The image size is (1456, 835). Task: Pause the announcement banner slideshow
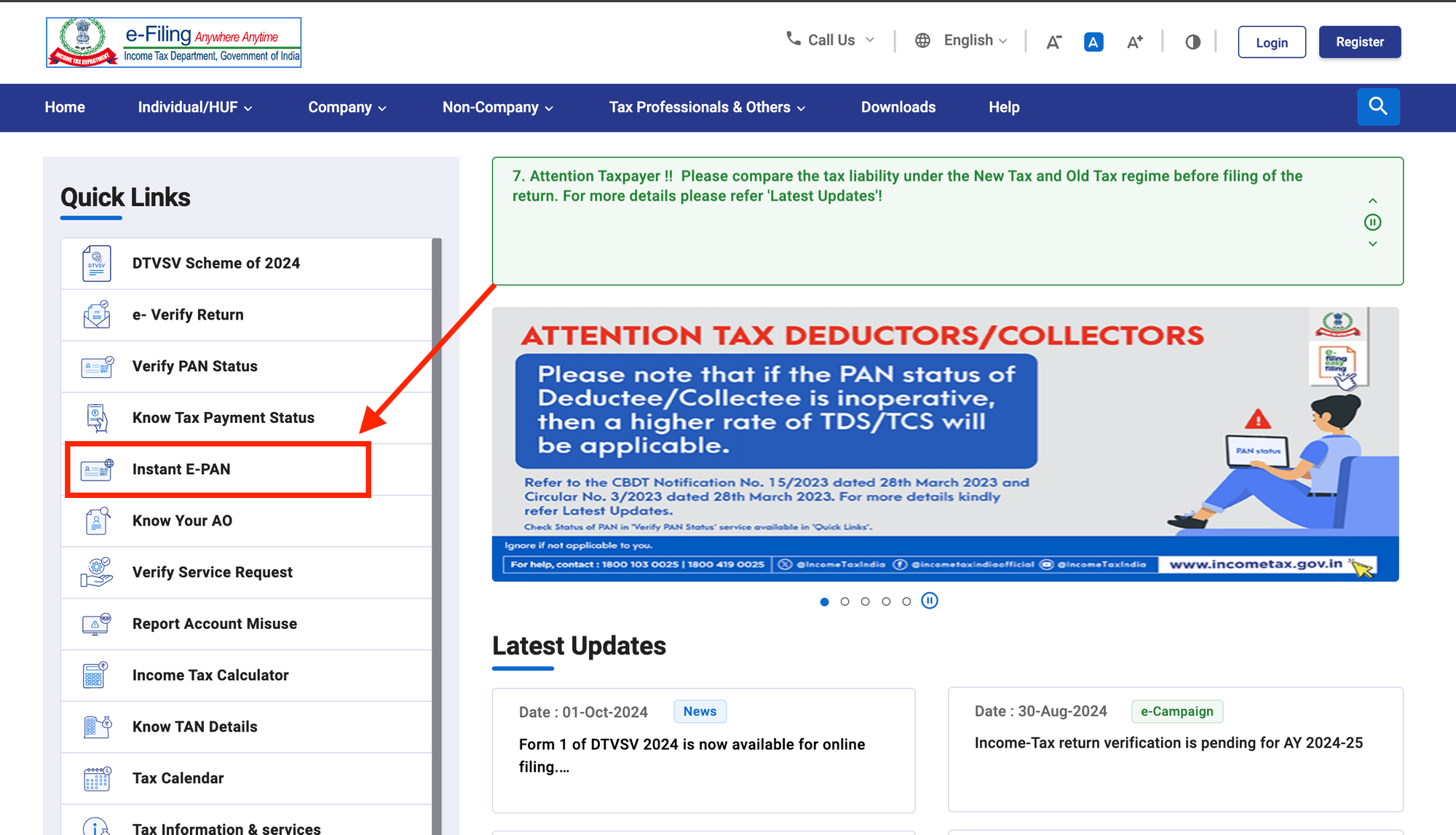click(x=1374, y=221)
